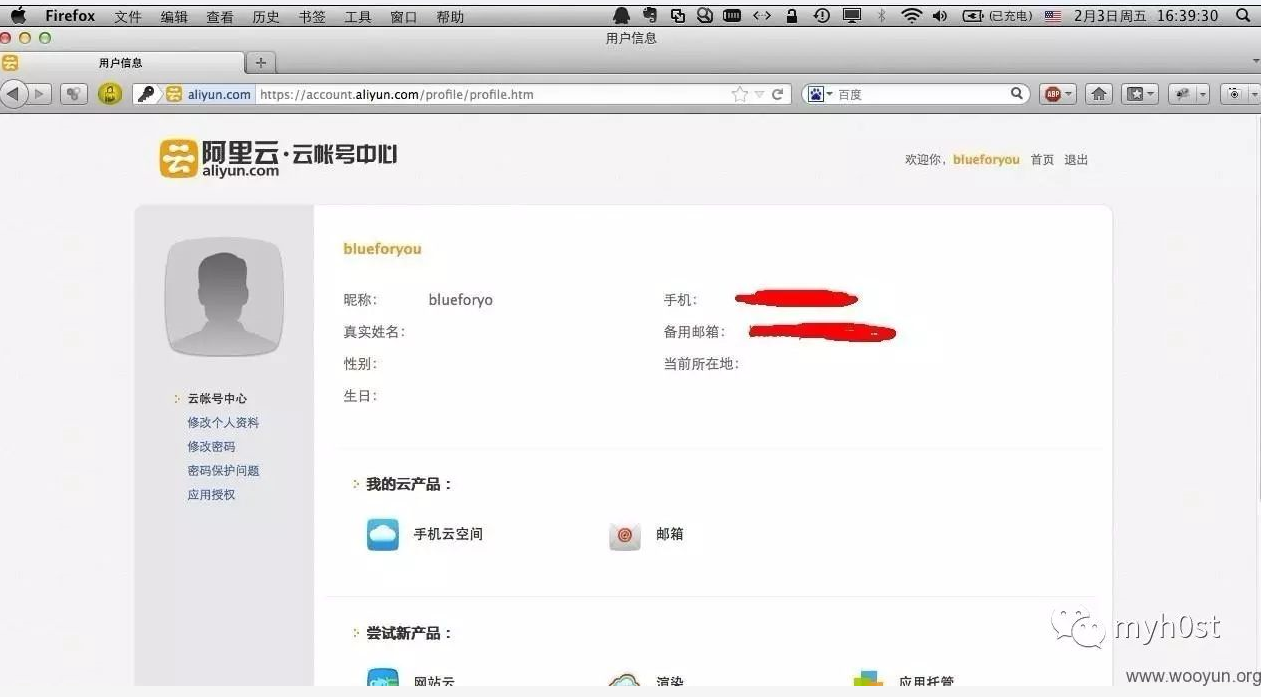The height and width of the screenshot is (697, 1261).
Task: Click the padlock icon in the menu bar
Action: [x=792, y=15]
